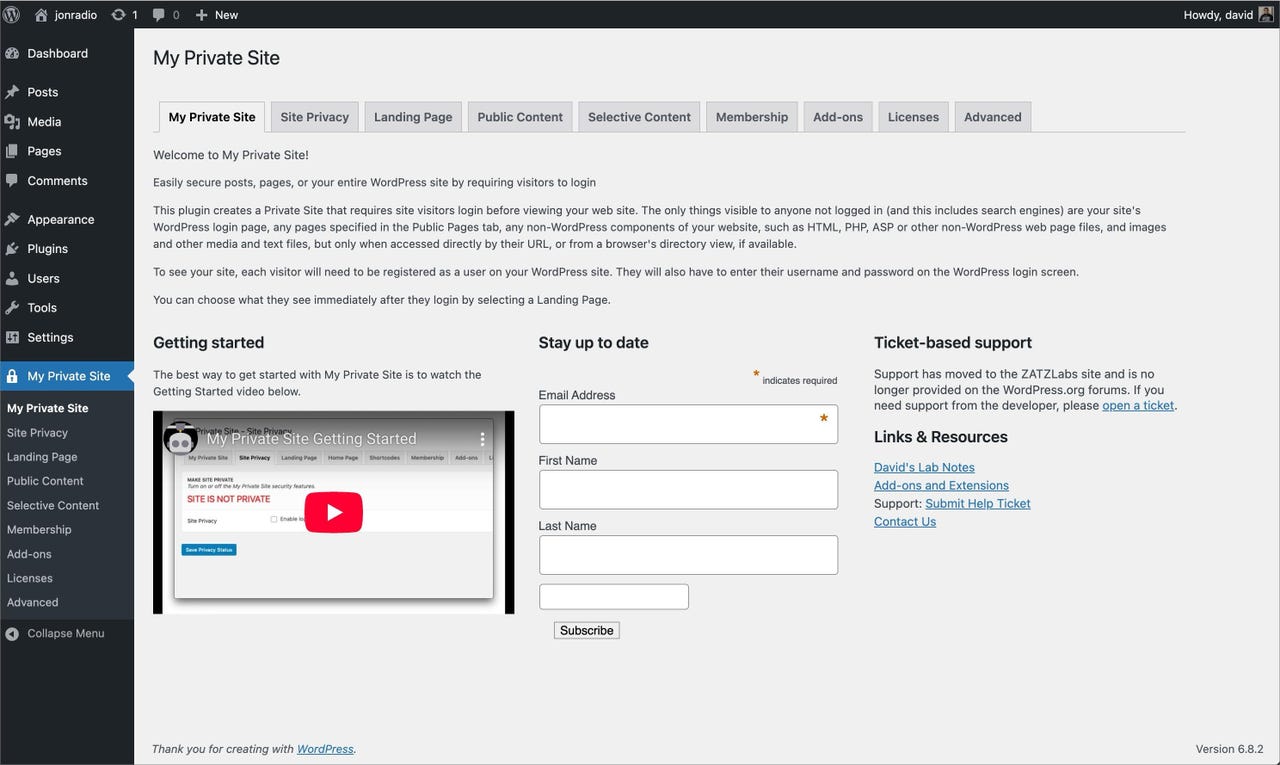Open Add-ons in sidebar submenu
The height and width of the screenshot is (765, 1280).
tap(29, 554)
